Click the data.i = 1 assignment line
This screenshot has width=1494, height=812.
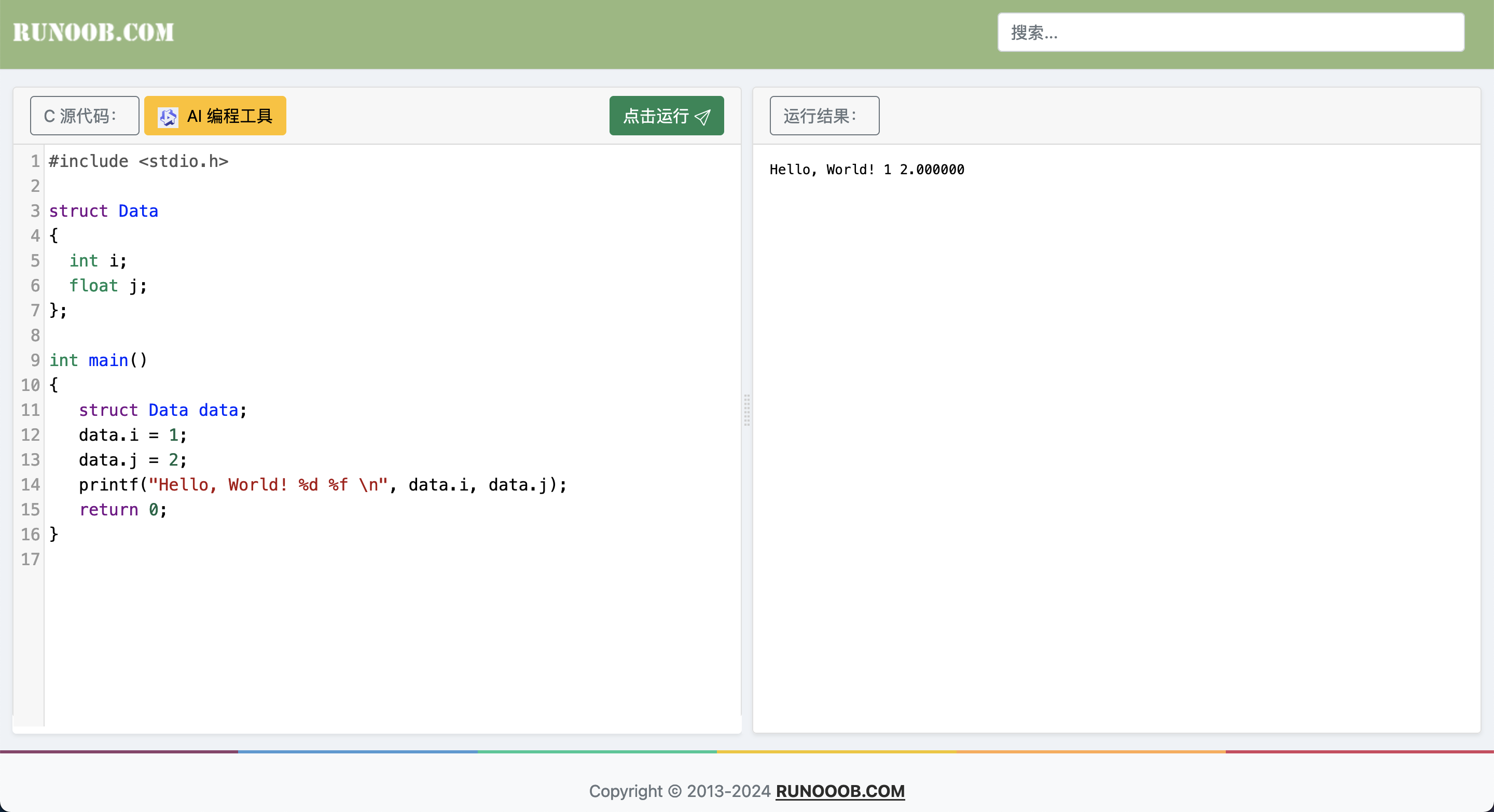click(x=133, y=435)
